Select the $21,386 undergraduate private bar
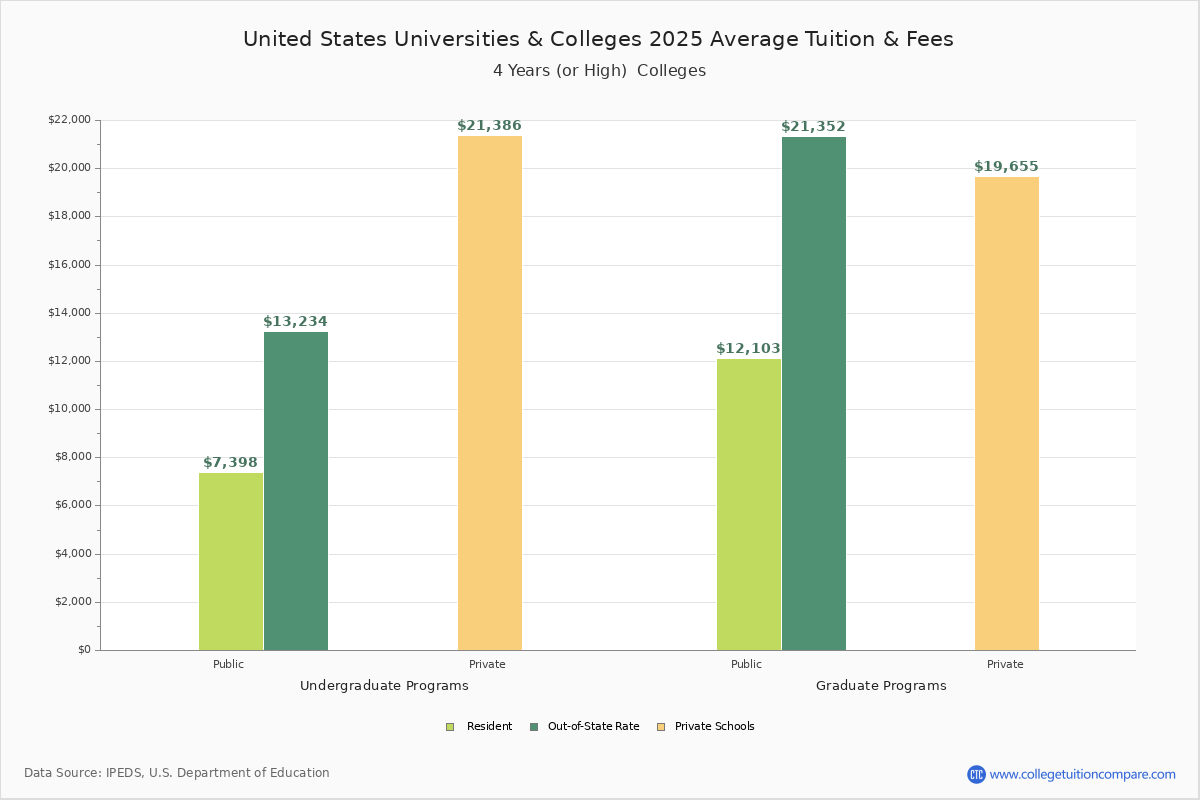The width and height of the screenshot is (1200, 800). coord(490,393)
